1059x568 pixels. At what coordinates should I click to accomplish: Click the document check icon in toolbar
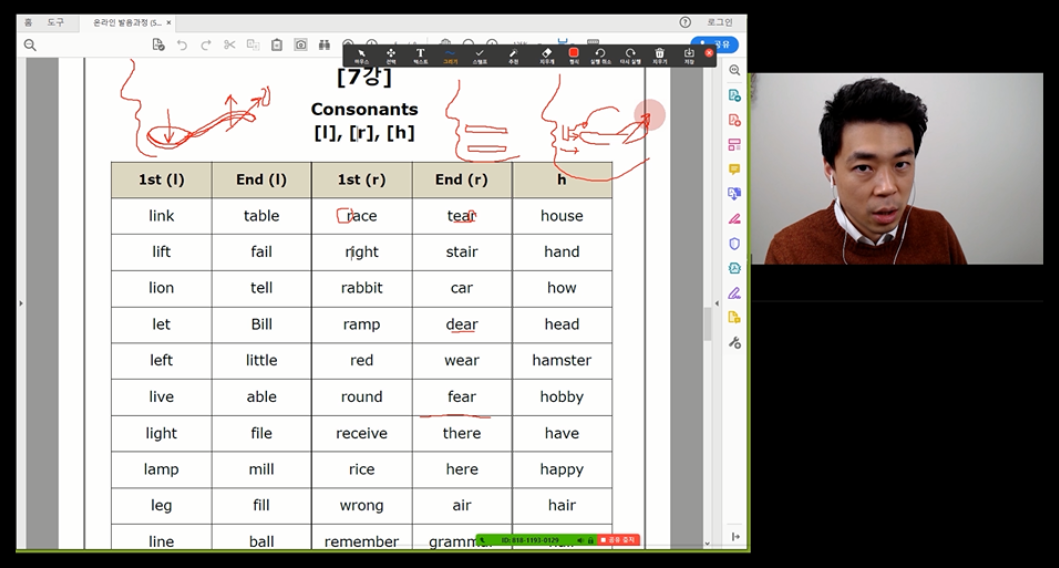click(158, 45)
